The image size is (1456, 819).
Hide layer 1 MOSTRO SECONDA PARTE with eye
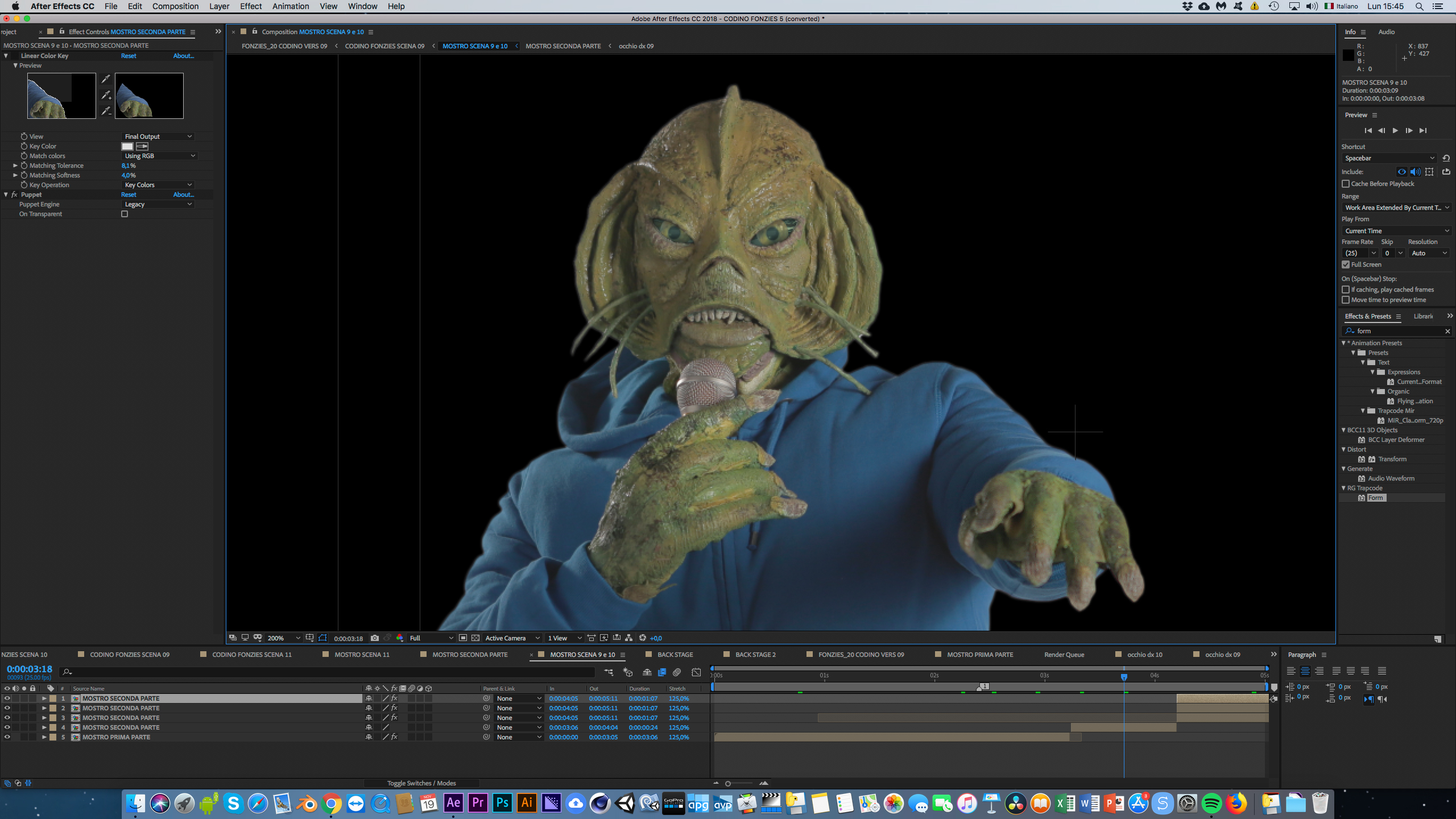coord(7,698)
